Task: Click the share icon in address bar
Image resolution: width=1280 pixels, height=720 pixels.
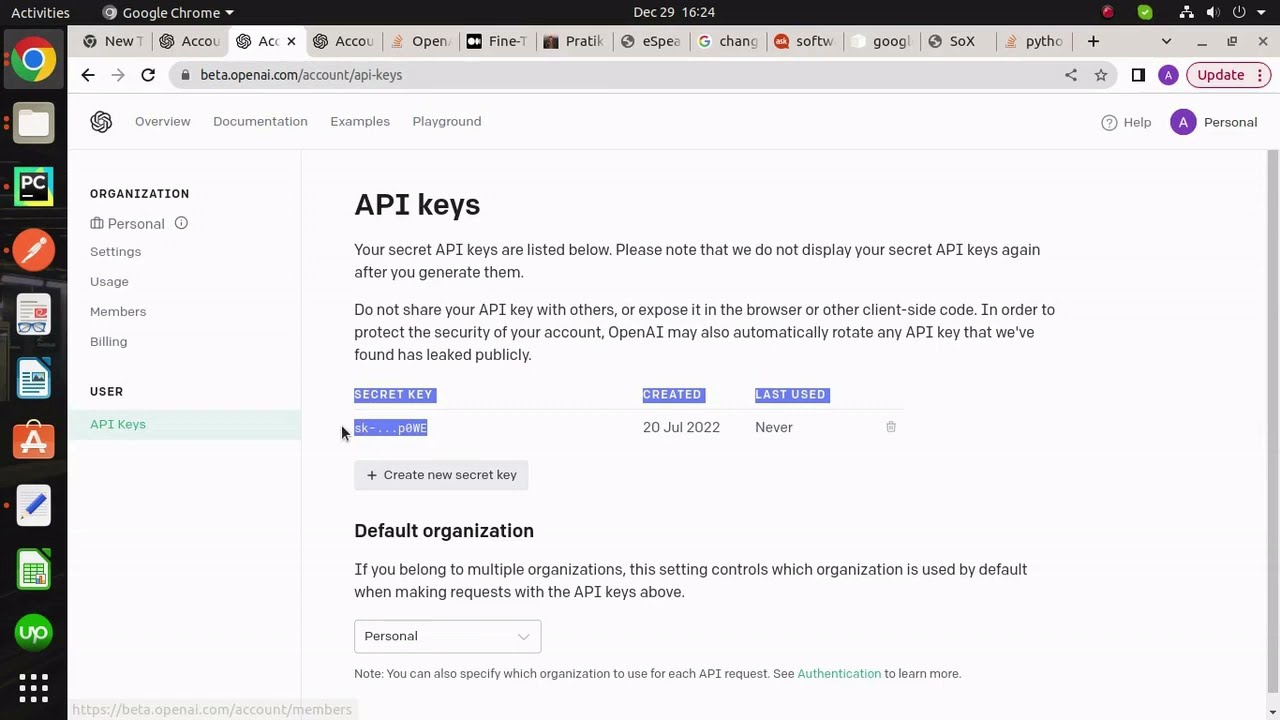Action: 1071,75
